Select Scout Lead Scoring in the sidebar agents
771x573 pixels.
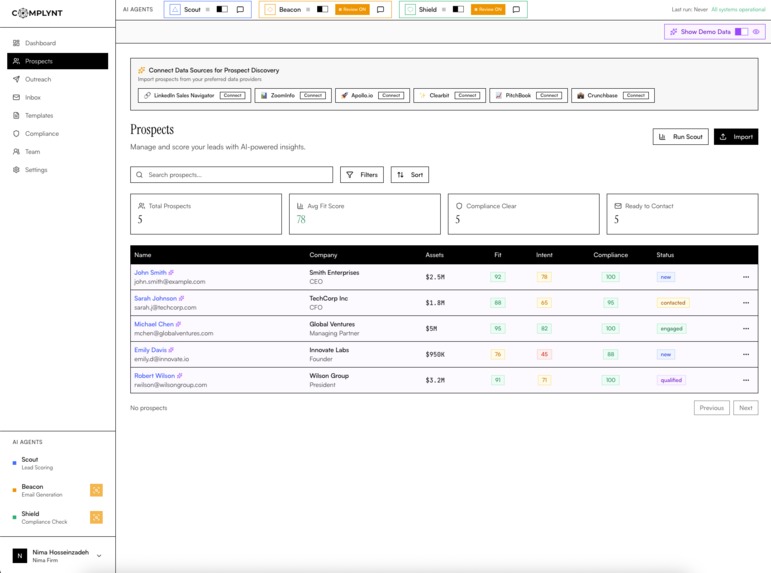[x=58, y=463]
